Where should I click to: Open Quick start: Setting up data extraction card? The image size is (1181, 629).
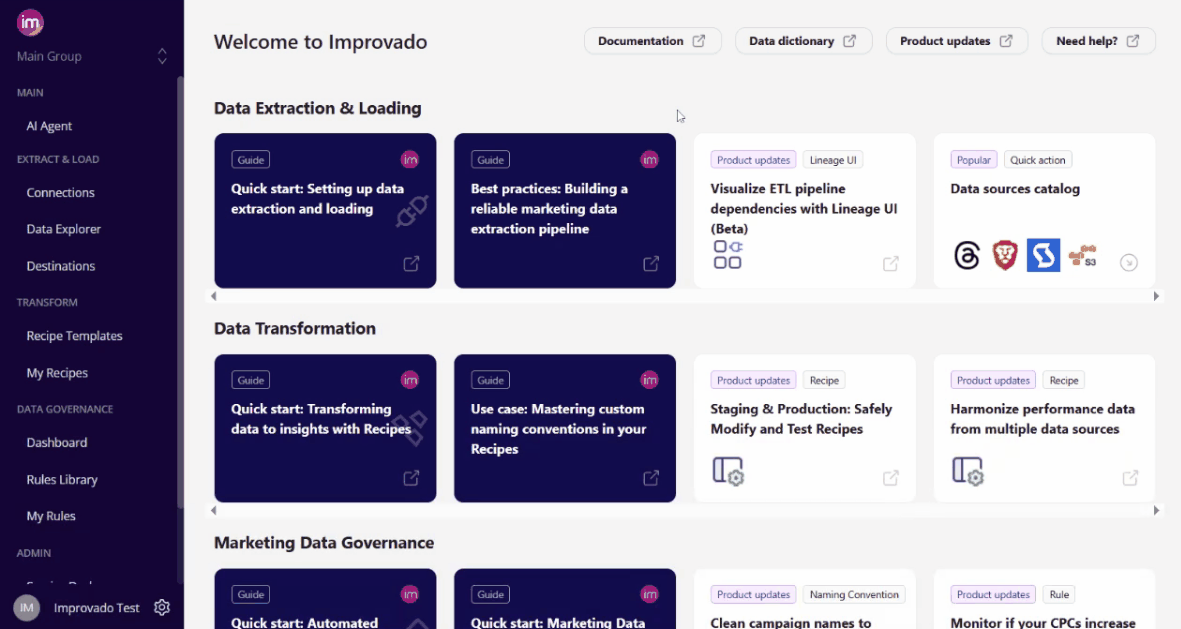click(x=325, y=210)
